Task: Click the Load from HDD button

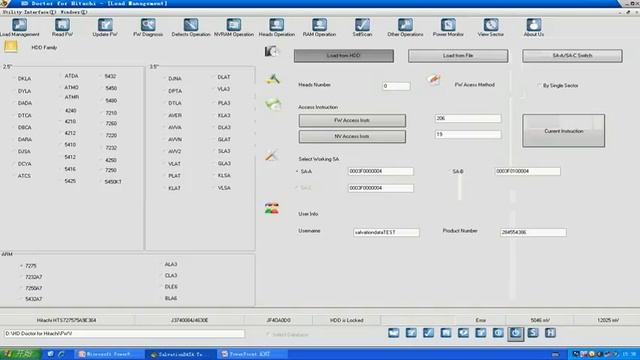Action: coord(344,56)
